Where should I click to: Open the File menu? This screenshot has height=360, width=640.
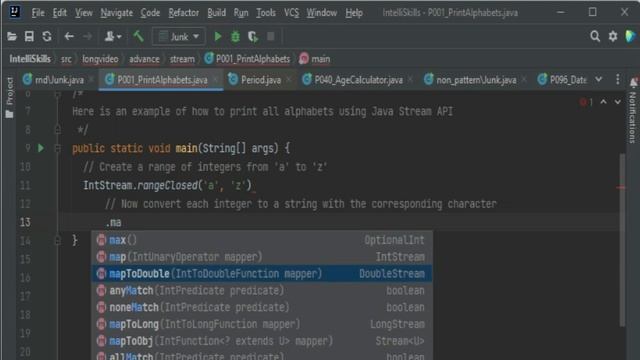click(38, 13)
